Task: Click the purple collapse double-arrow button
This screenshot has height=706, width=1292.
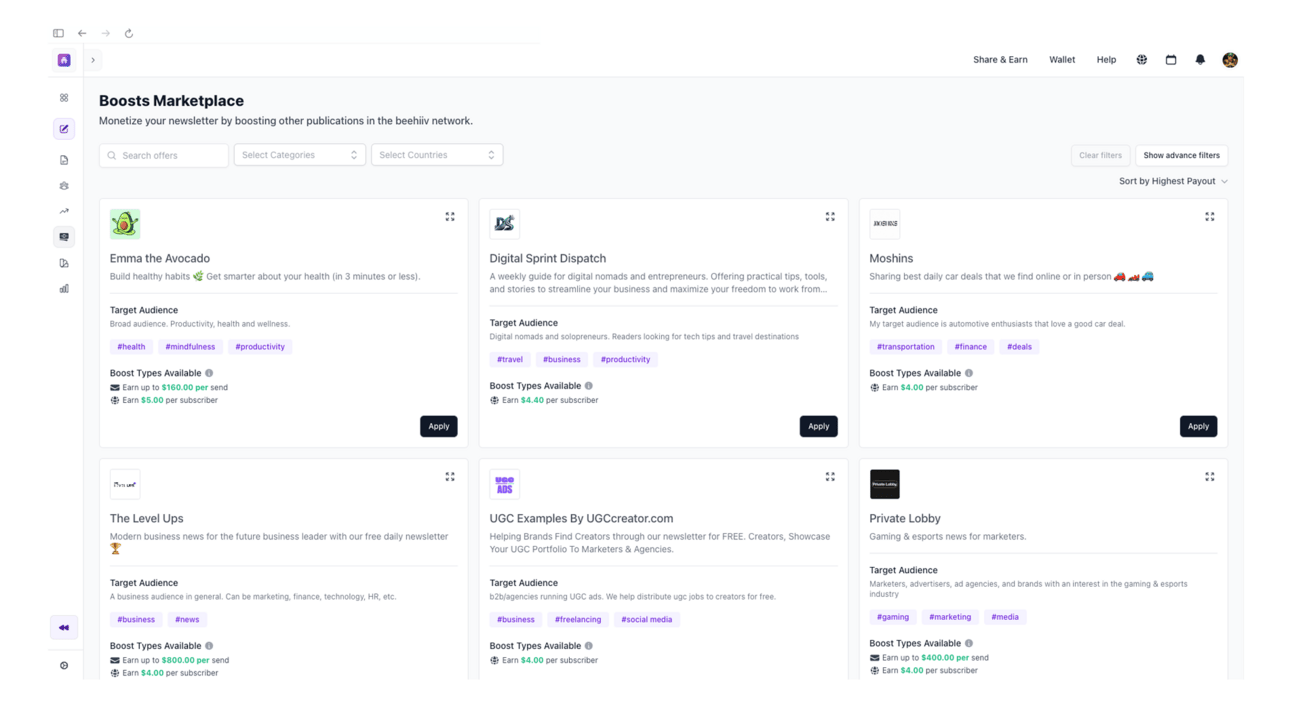Action: coord(64,627)
